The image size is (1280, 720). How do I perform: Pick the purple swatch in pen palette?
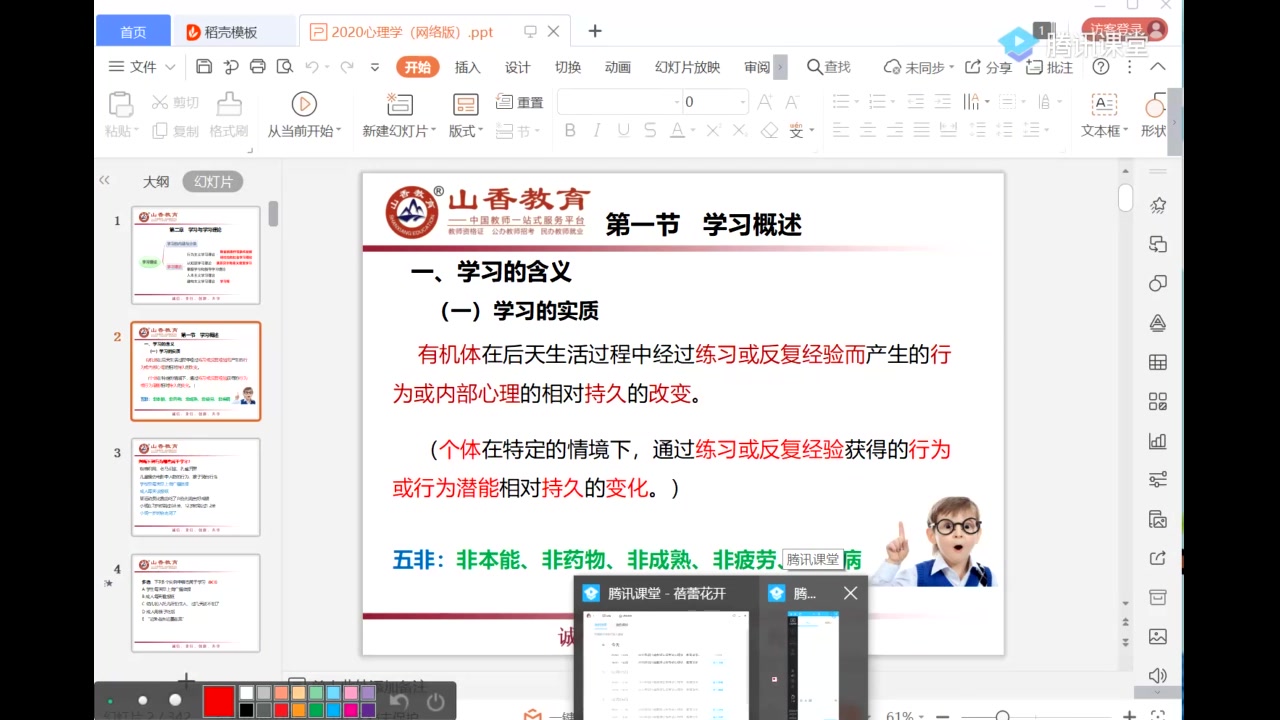pos(368,710)
